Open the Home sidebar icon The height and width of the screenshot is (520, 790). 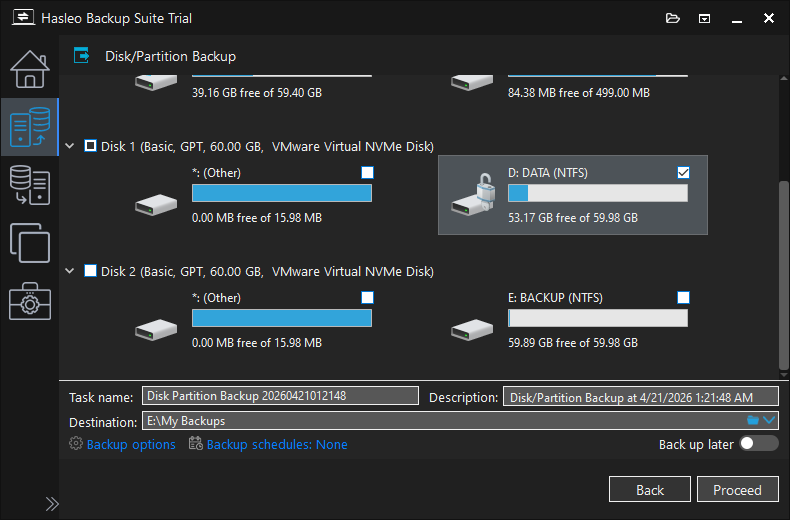pyautogui.click(x=30, y=69)
